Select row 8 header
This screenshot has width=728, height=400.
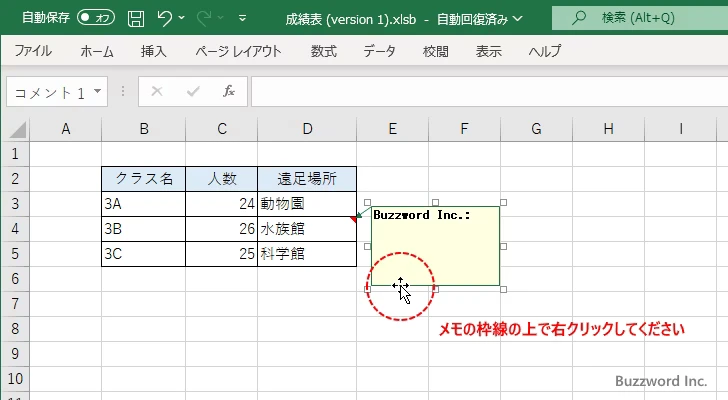15,329
